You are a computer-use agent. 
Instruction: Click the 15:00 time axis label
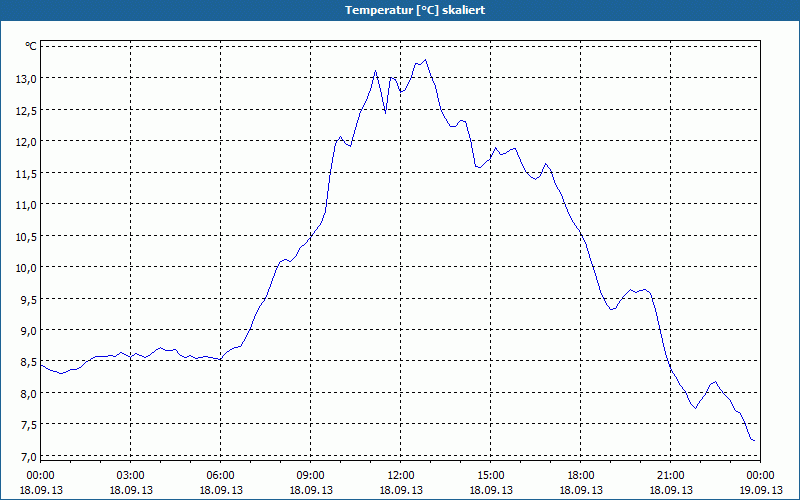click(490, 476)
